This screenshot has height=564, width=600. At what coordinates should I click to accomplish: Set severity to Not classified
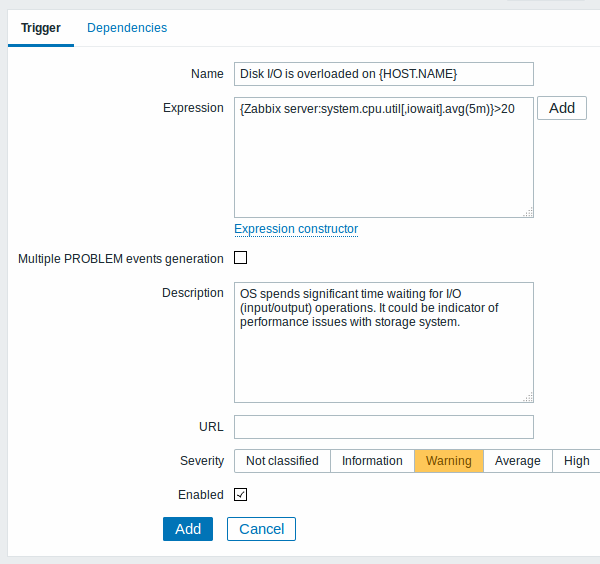coord(282,461)
